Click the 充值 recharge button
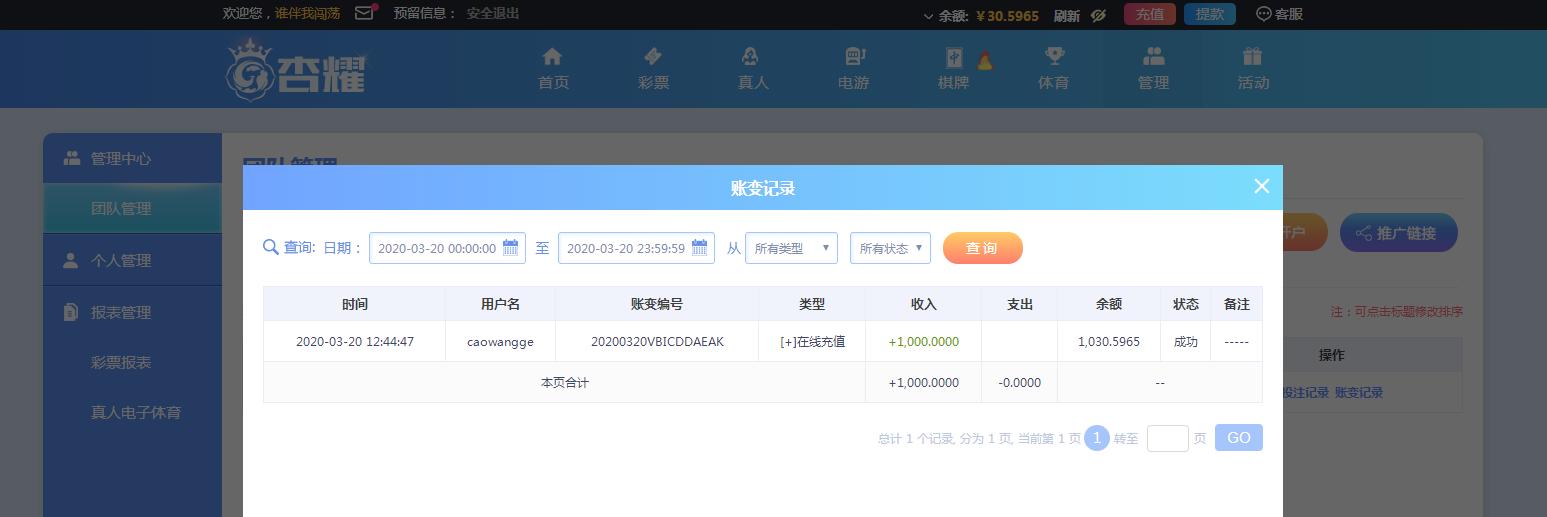The image size is (1547, 517). point(1149,14)
